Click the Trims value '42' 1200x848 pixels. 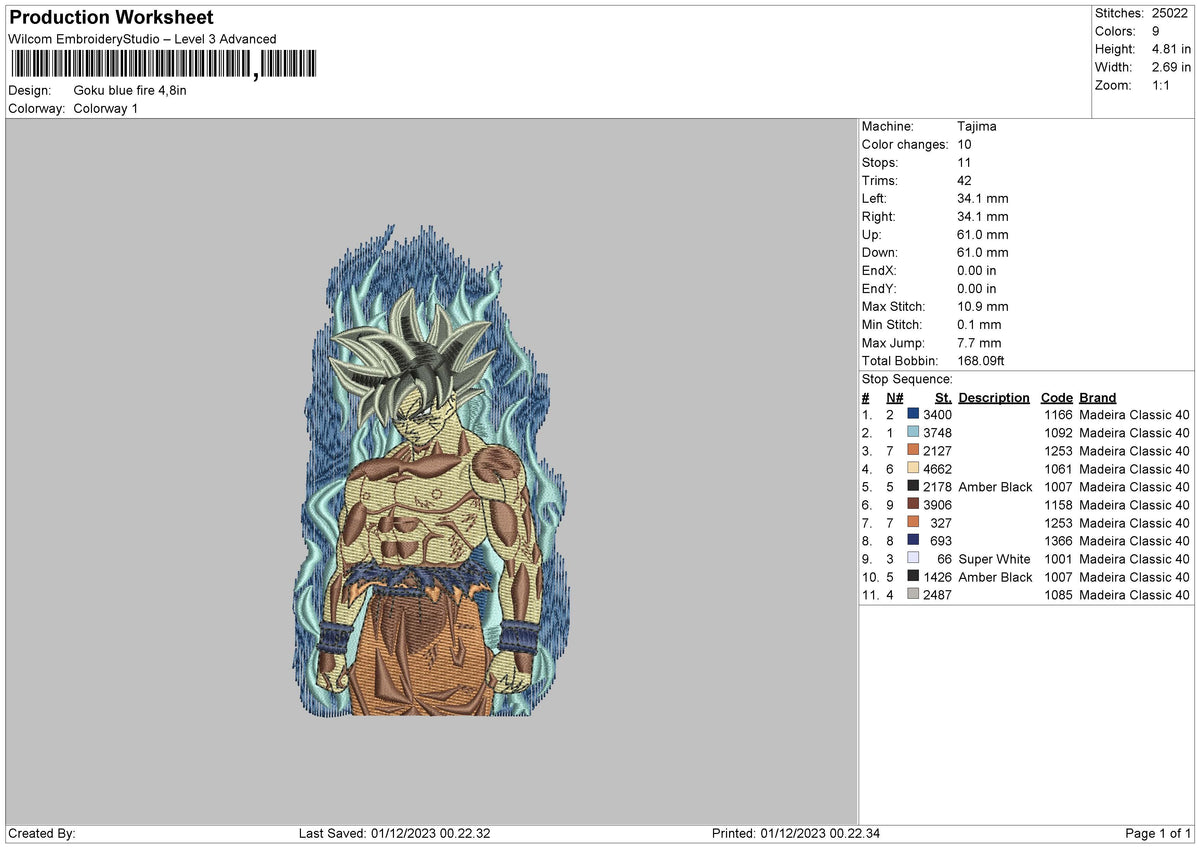964,180
